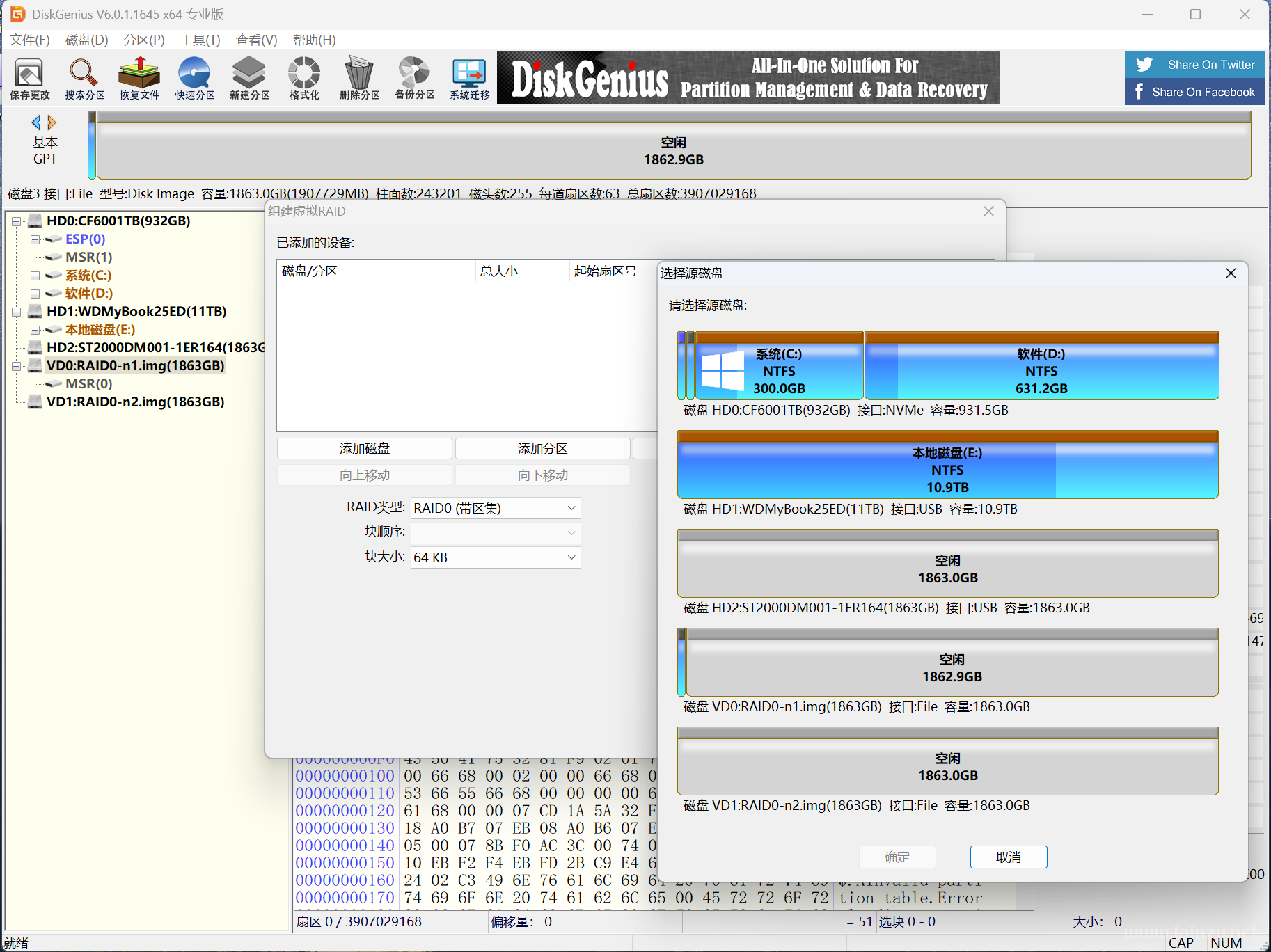Open the 分区(P) menu
This screenshot has height=952, width=1271.
click(x=144, y=40)
